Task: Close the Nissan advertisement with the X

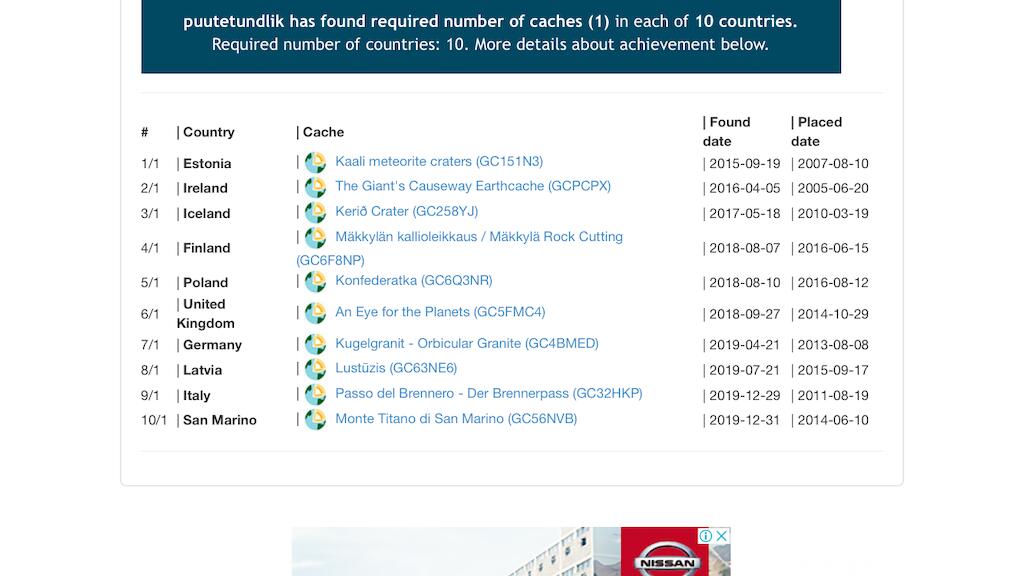Action: click(721, 536)
